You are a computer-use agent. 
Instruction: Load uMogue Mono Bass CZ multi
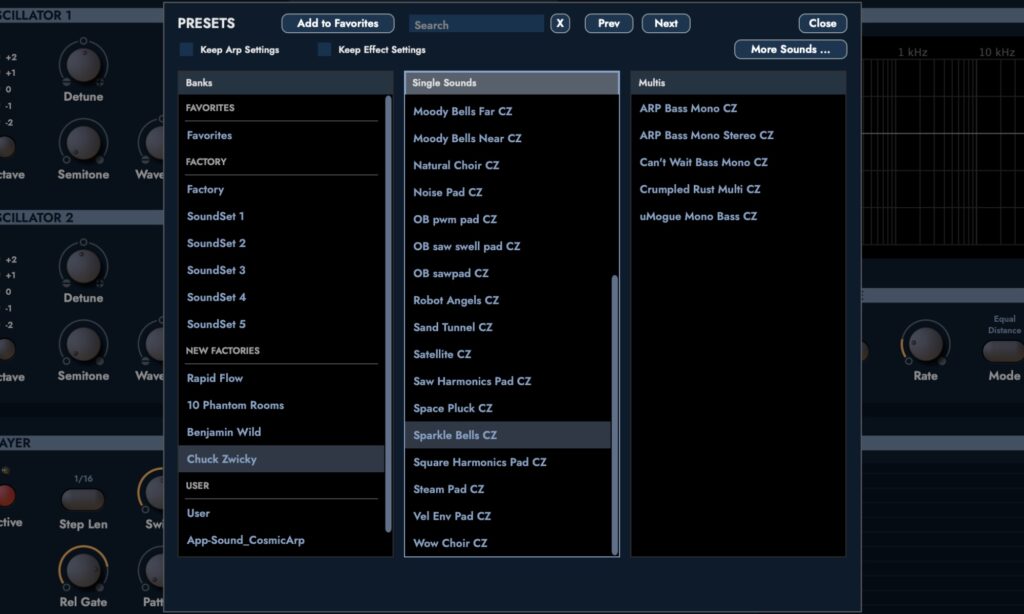[738, 216]
